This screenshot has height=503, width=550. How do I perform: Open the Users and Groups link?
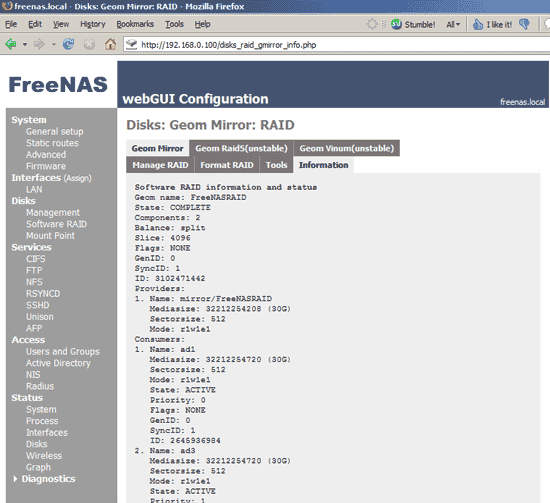click(x=62, y=351)
